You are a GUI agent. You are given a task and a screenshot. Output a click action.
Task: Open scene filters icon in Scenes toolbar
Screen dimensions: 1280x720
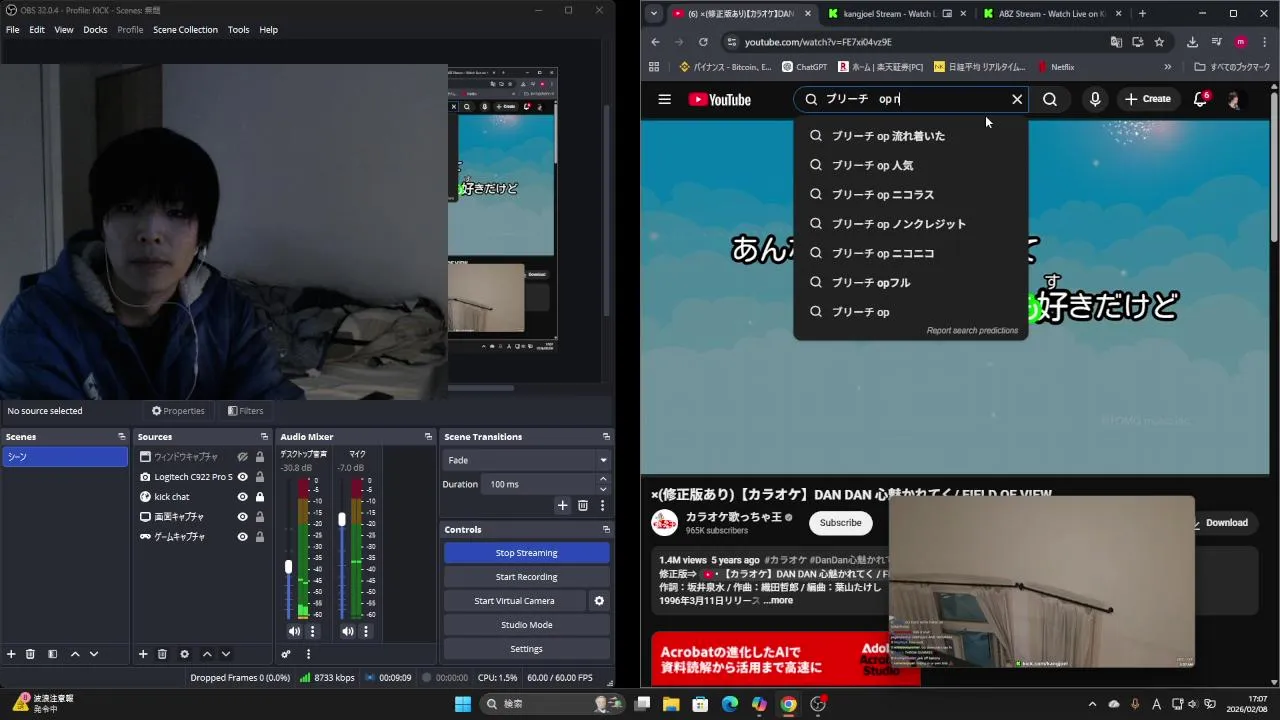(x=52, y=654)
